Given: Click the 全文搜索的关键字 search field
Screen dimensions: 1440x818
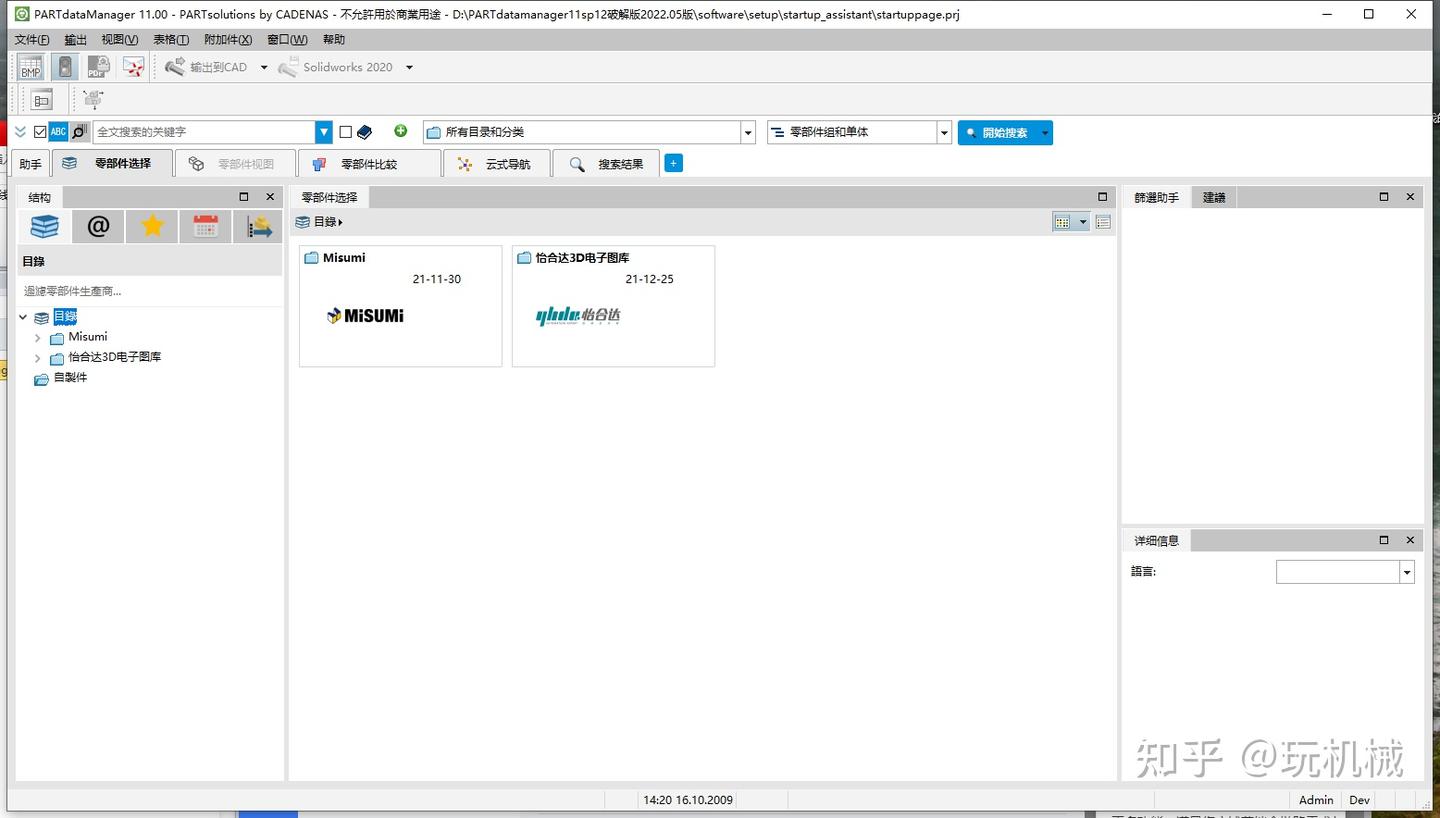Looking at the screenshot, I should 204,132.
